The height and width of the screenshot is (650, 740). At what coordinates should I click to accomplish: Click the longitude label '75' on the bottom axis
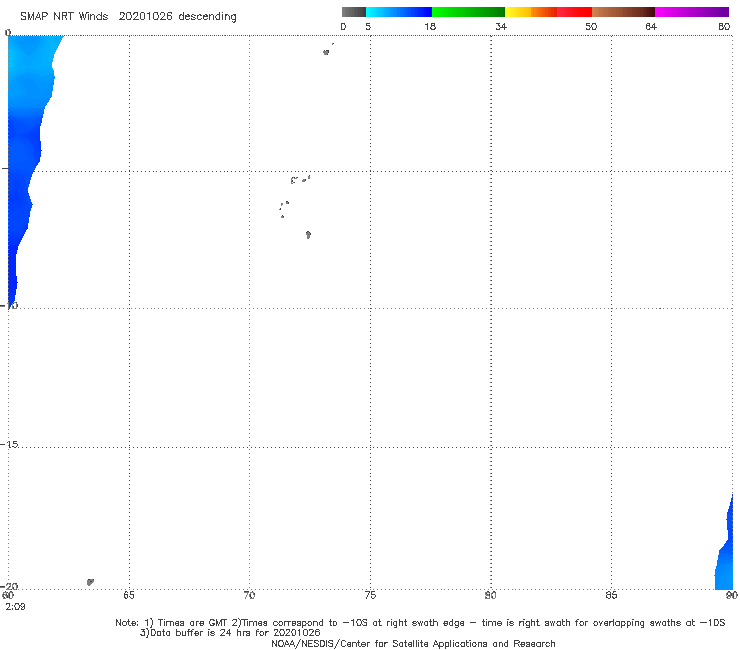370,595
